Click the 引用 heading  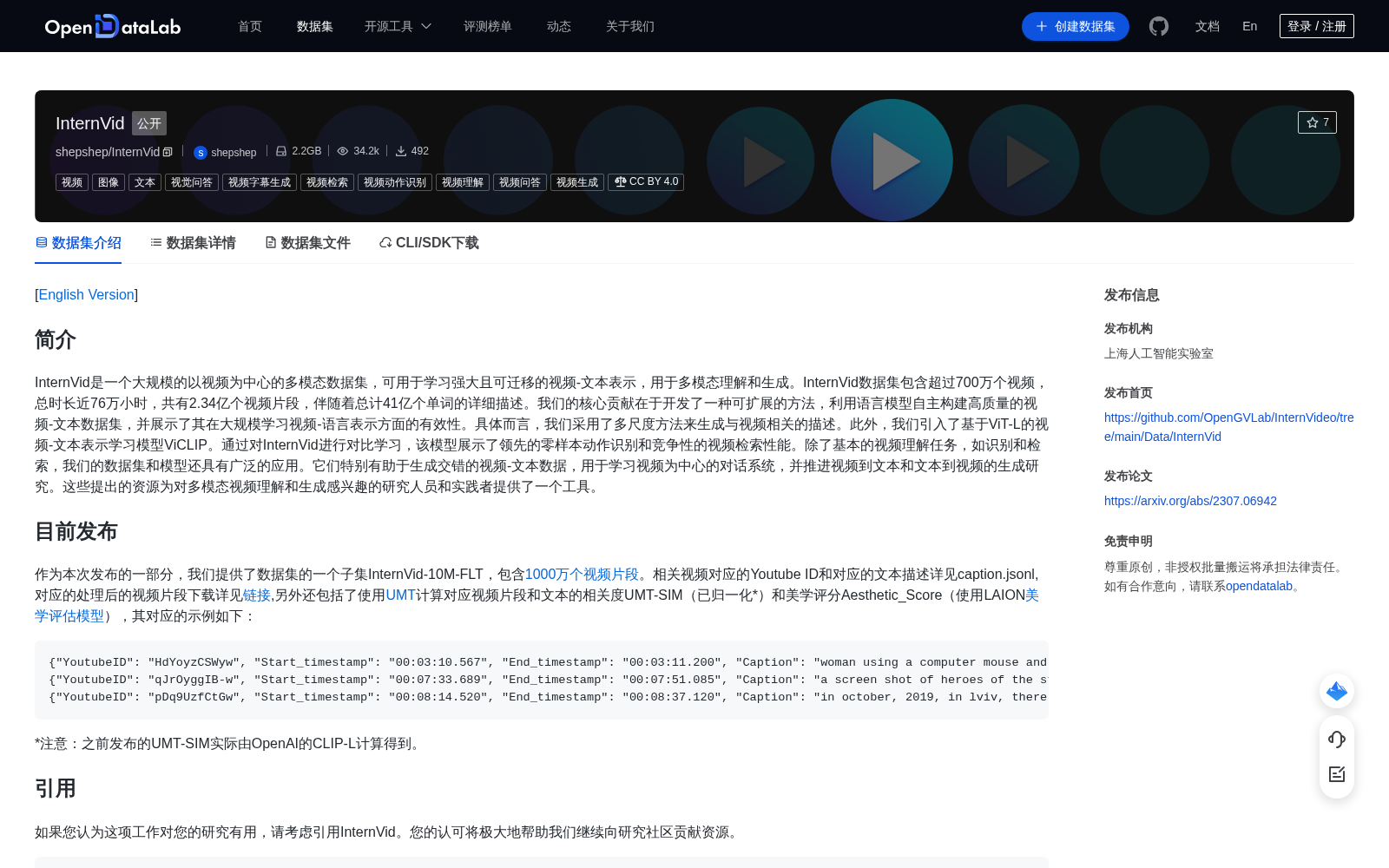pyautogui.click(x=56, y=788)
